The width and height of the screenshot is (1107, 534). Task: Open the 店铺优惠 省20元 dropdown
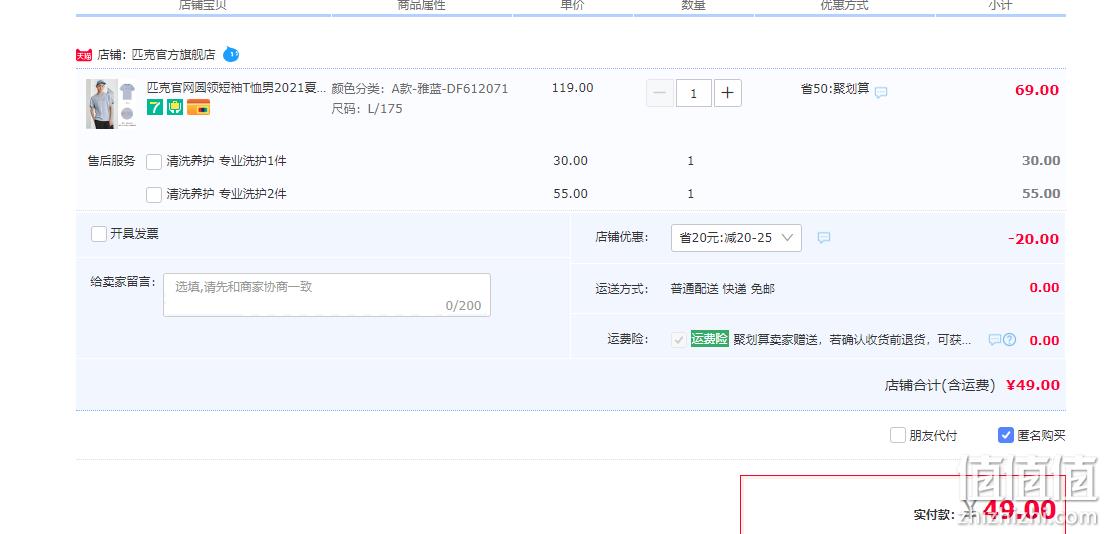tap(736, 238)
